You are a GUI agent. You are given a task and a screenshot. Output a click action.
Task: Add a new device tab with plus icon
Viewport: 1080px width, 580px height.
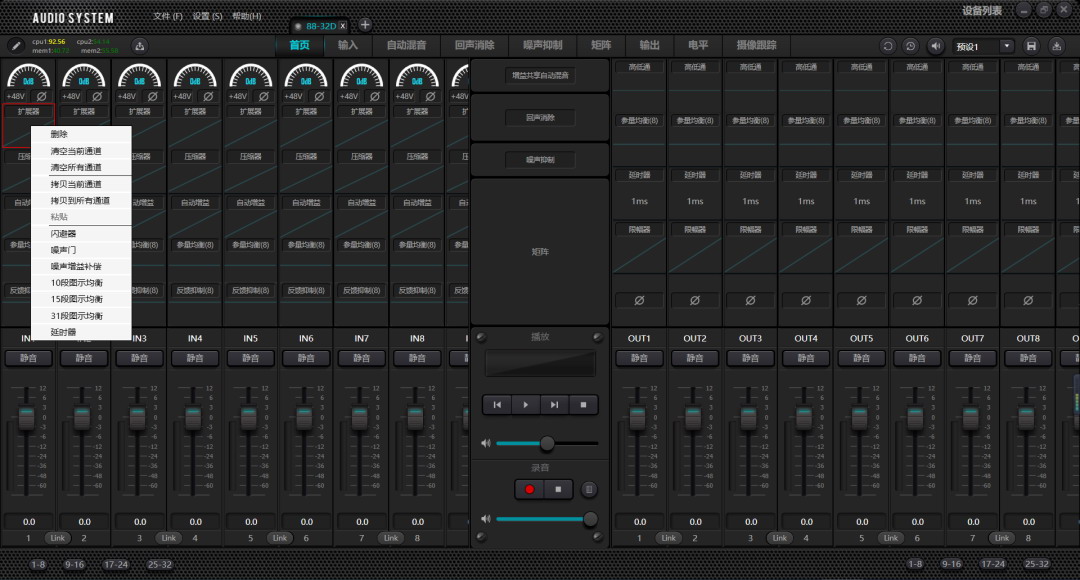(365, 25)
